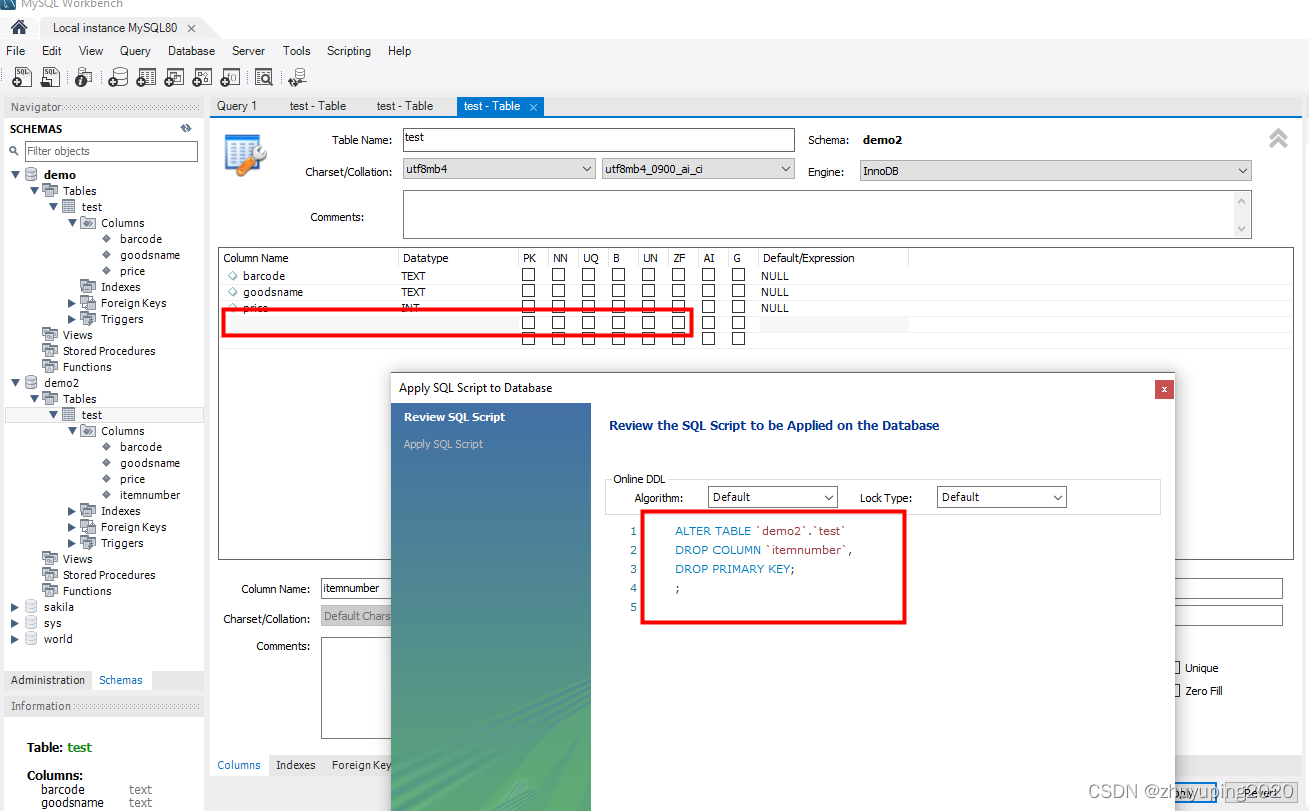Close the Apply SQL Script dialog
Image resolution: width=1309 pixels, height=811 pixels.
click(1164, 388)
